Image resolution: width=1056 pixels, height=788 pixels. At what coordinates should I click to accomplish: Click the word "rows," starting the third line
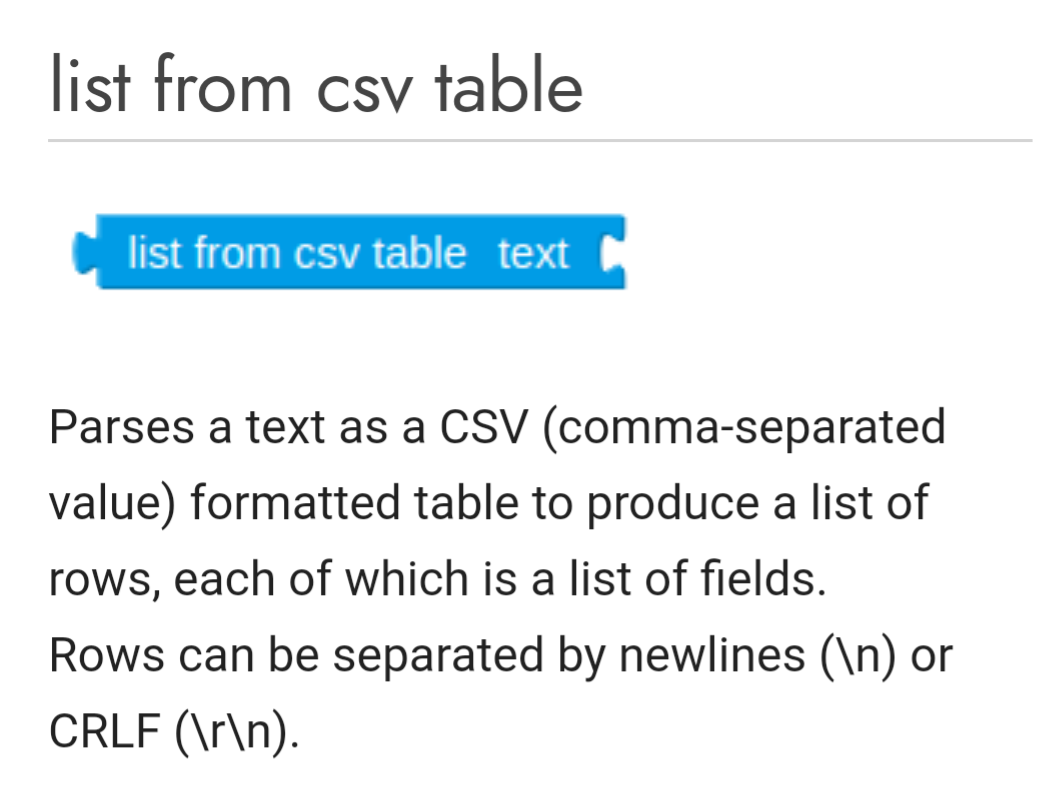[104, 579]
